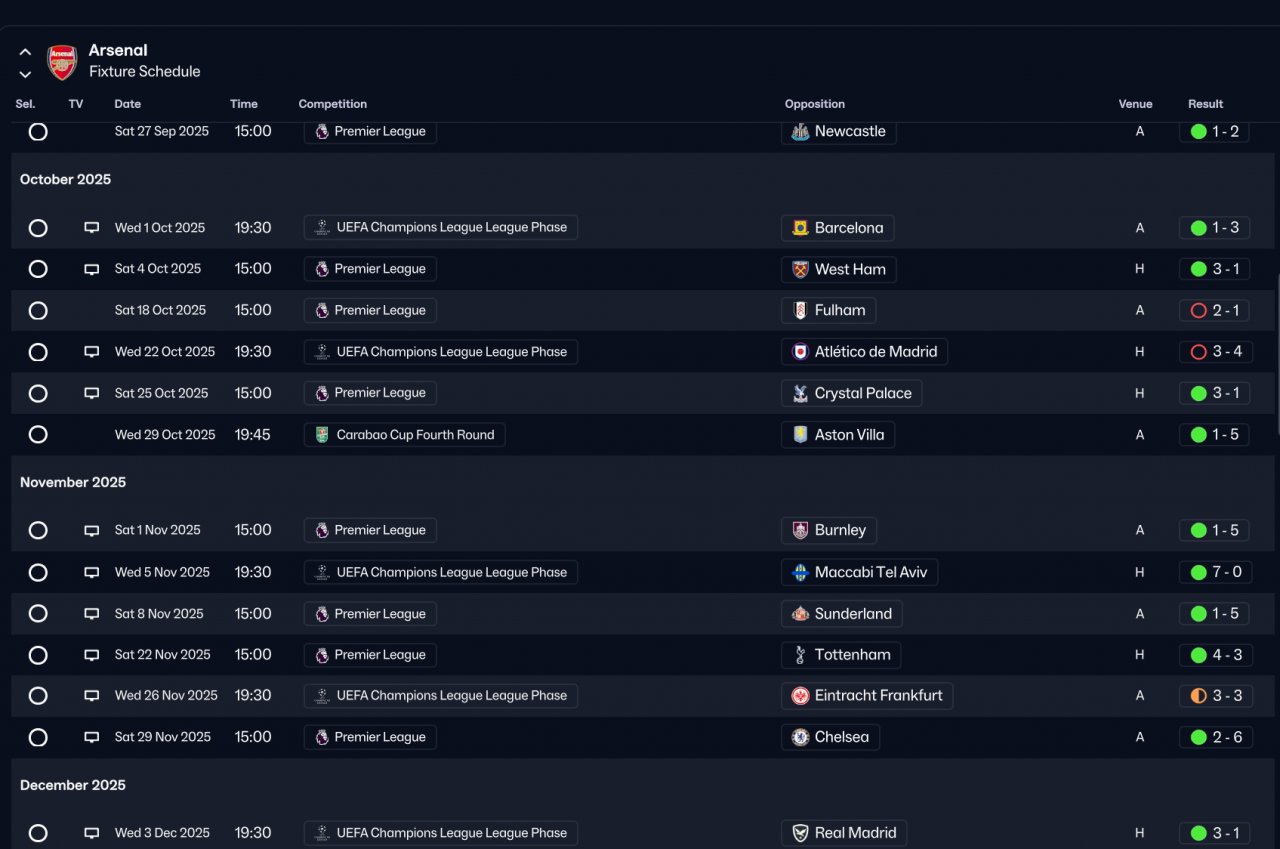Click the Sel. column header

coord(26,104)
